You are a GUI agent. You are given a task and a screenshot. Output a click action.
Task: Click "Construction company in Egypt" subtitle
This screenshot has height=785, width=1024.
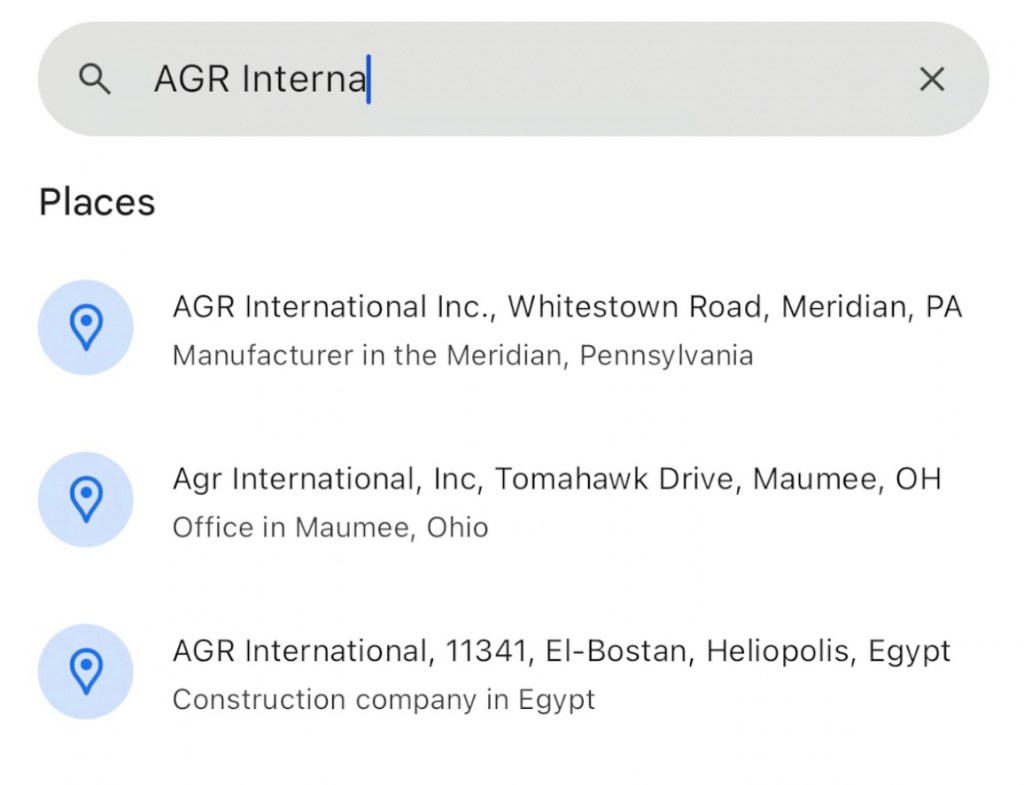click(x=383, y=699)
